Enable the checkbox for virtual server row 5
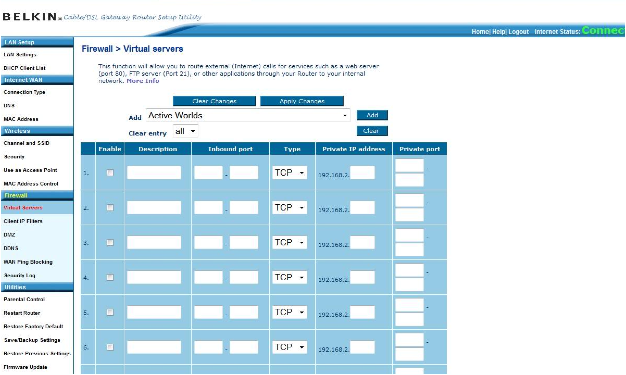 click(x=110, y=312)
